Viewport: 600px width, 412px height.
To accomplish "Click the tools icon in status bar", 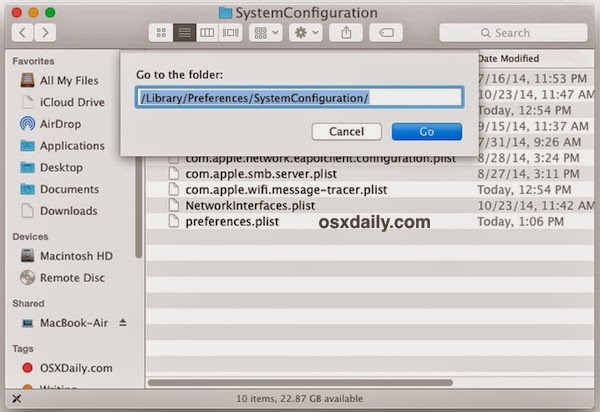I will pyautogui.click(x=16, y=399).
